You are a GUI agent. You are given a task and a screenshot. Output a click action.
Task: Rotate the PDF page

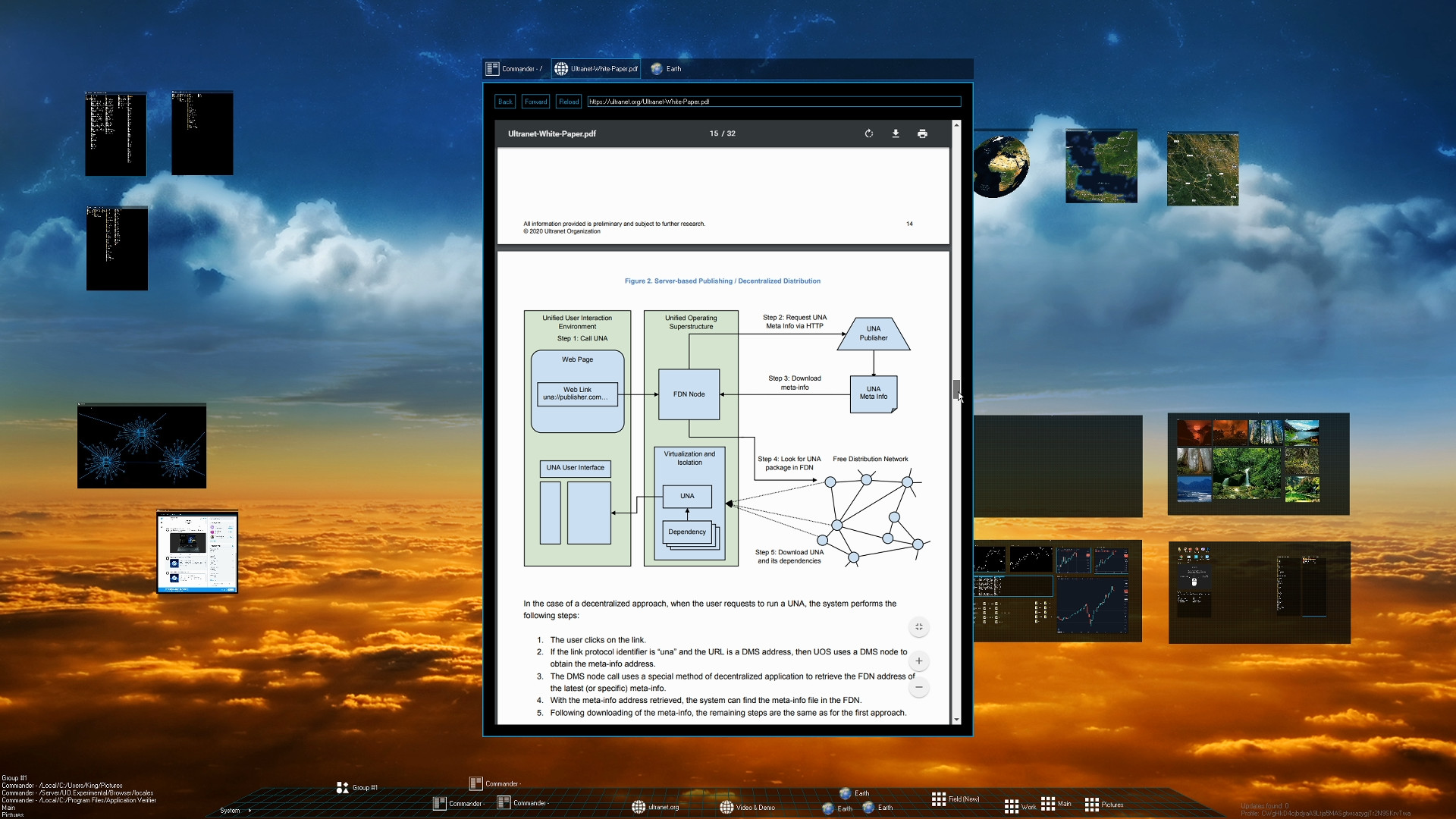(869, 133)
